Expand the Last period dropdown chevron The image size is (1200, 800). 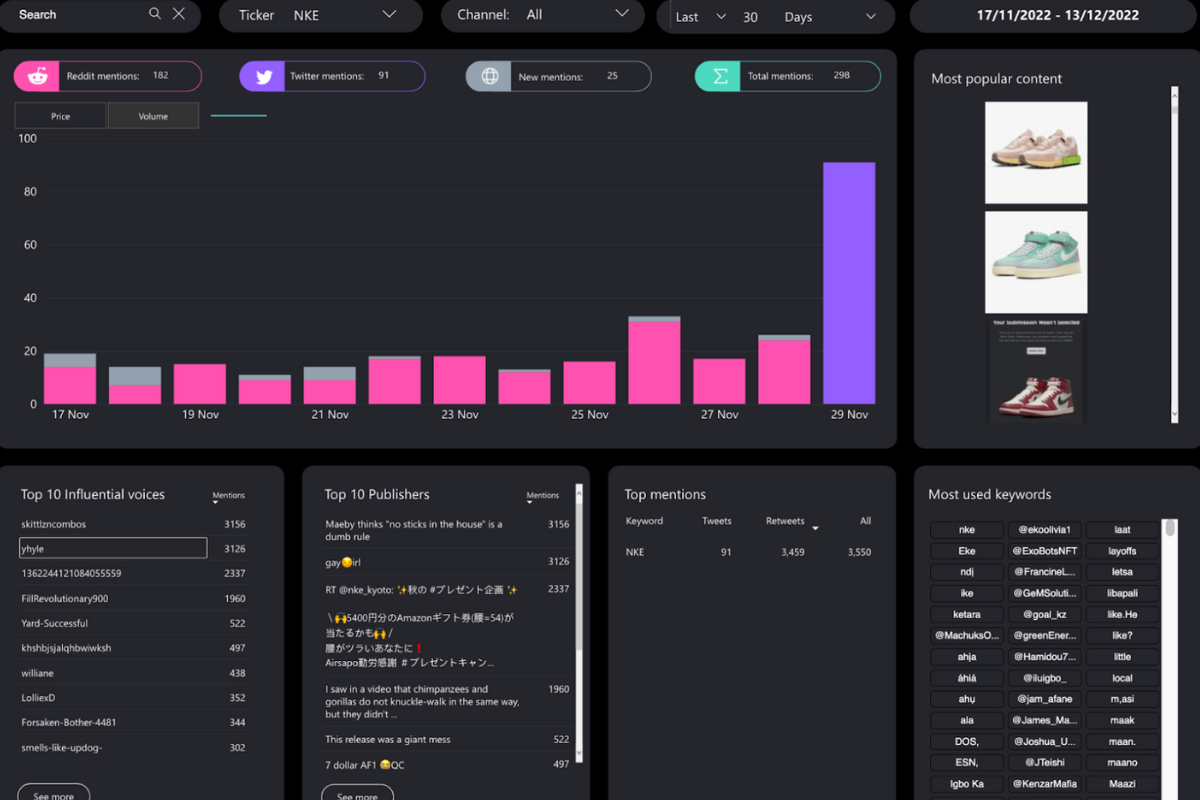(x=721, y=17)
